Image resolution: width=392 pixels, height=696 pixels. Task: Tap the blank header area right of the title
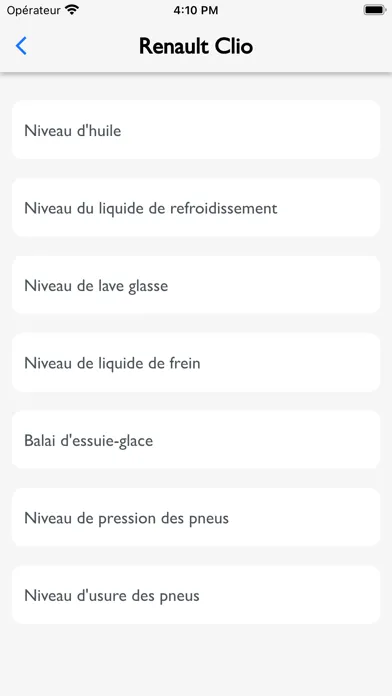[322, 46]
